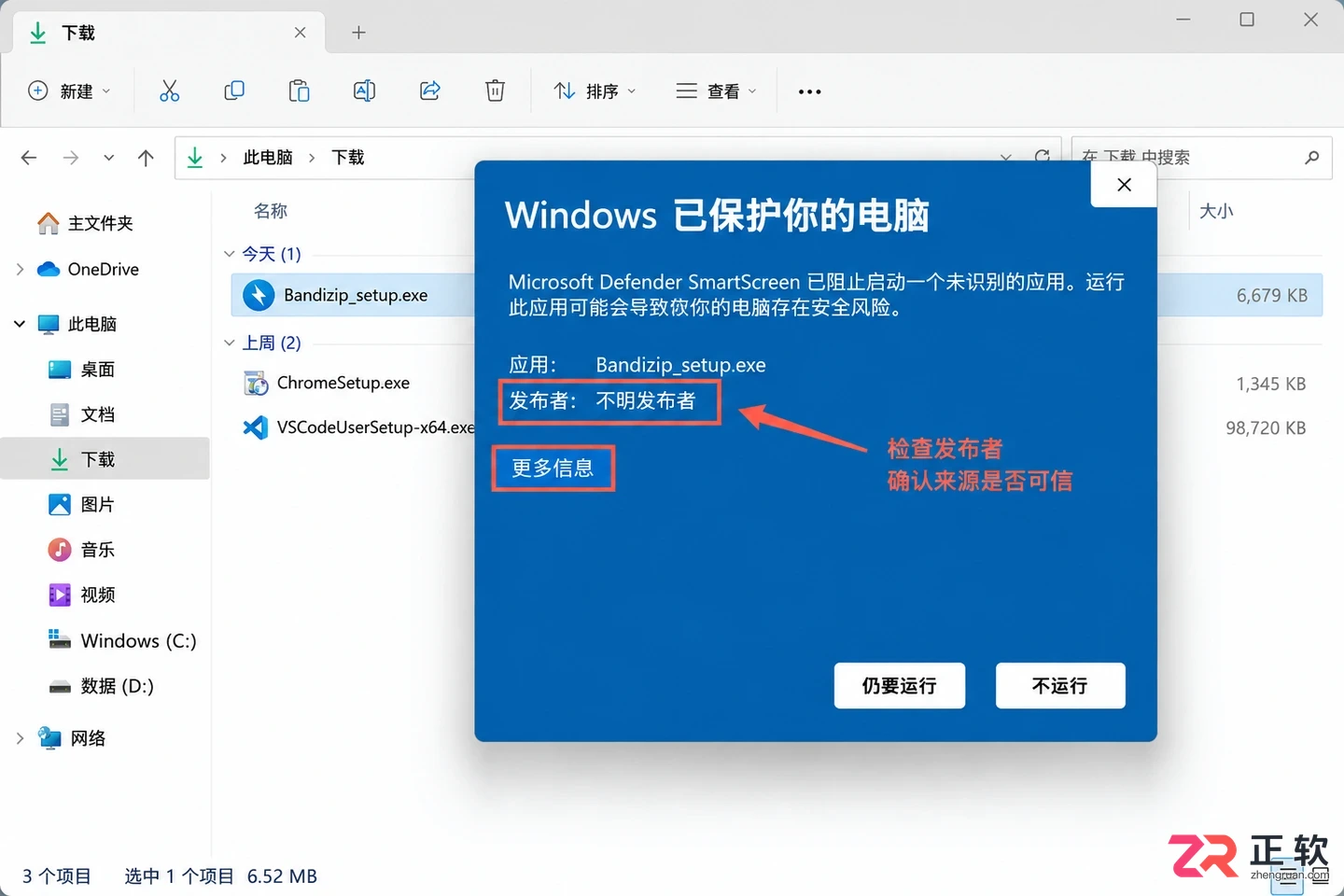Image resolution: width=1344 pixels, height=896 pixels.
Task: Go back with the left arrow
Action: pyautogui.click(x=29, y=158)
